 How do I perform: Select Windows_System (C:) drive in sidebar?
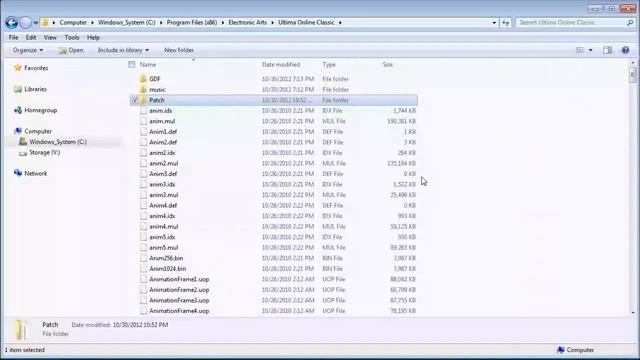tap(58, 142)
